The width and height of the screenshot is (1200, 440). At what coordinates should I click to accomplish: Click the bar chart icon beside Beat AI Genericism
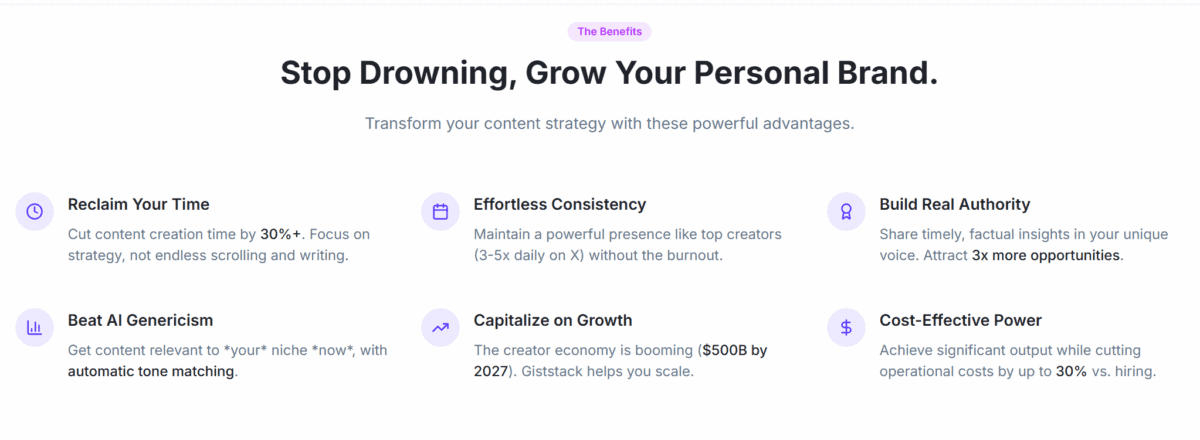(x=35, y=327)
